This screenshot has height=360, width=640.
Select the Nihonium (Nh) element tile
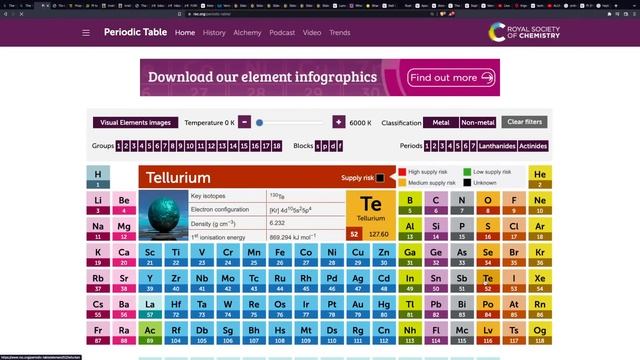[x=410, y=333]
